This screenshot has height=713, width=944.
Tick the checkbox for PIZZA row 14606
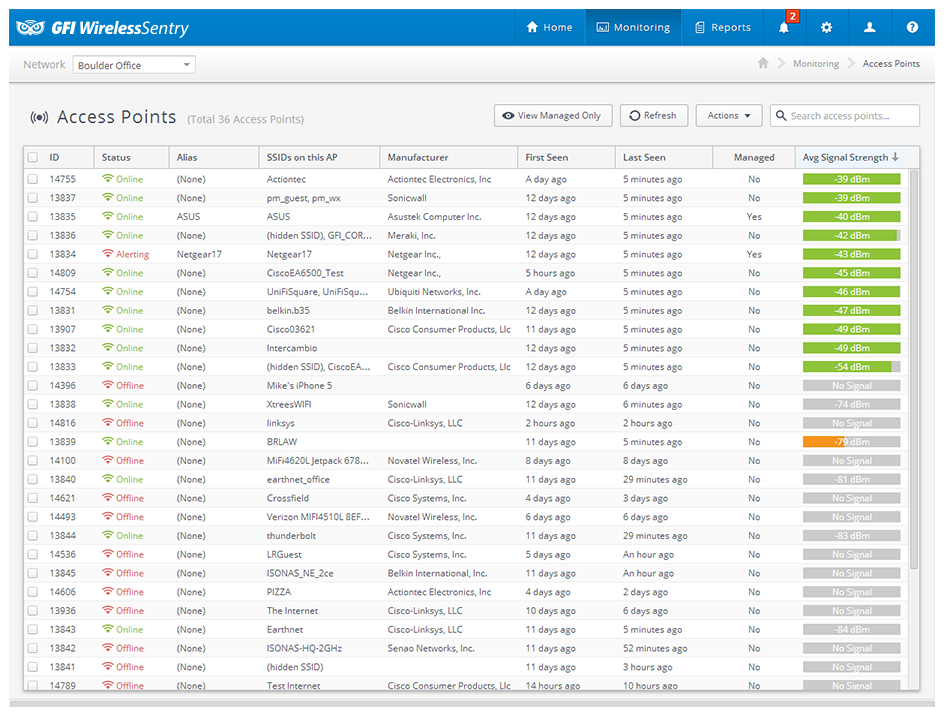click(x=33, y=592)
